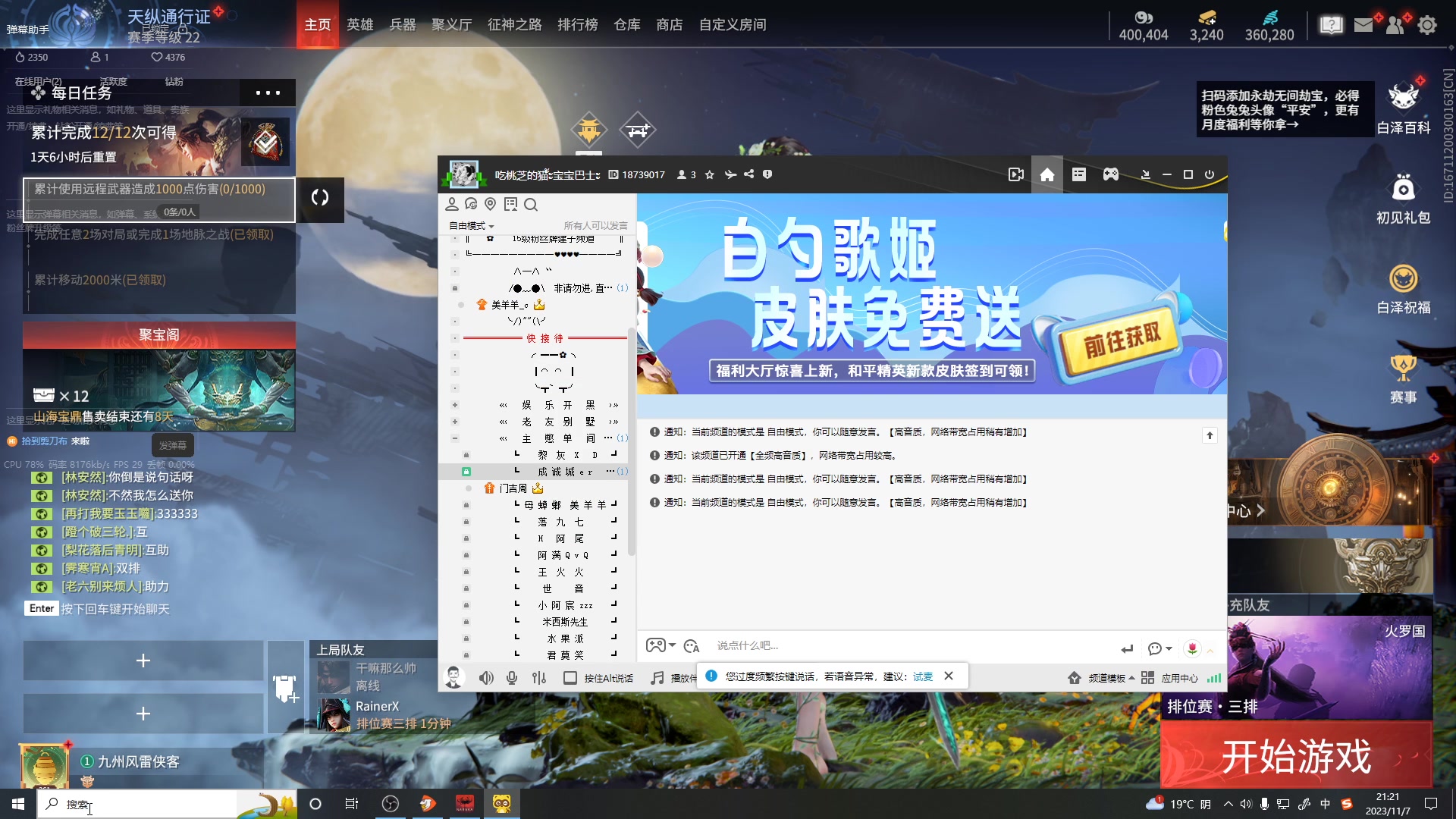The width and height of the screenshot is (1456, 819).
Task: Collapse the 主憋单间 channel group
Action: 455,438
